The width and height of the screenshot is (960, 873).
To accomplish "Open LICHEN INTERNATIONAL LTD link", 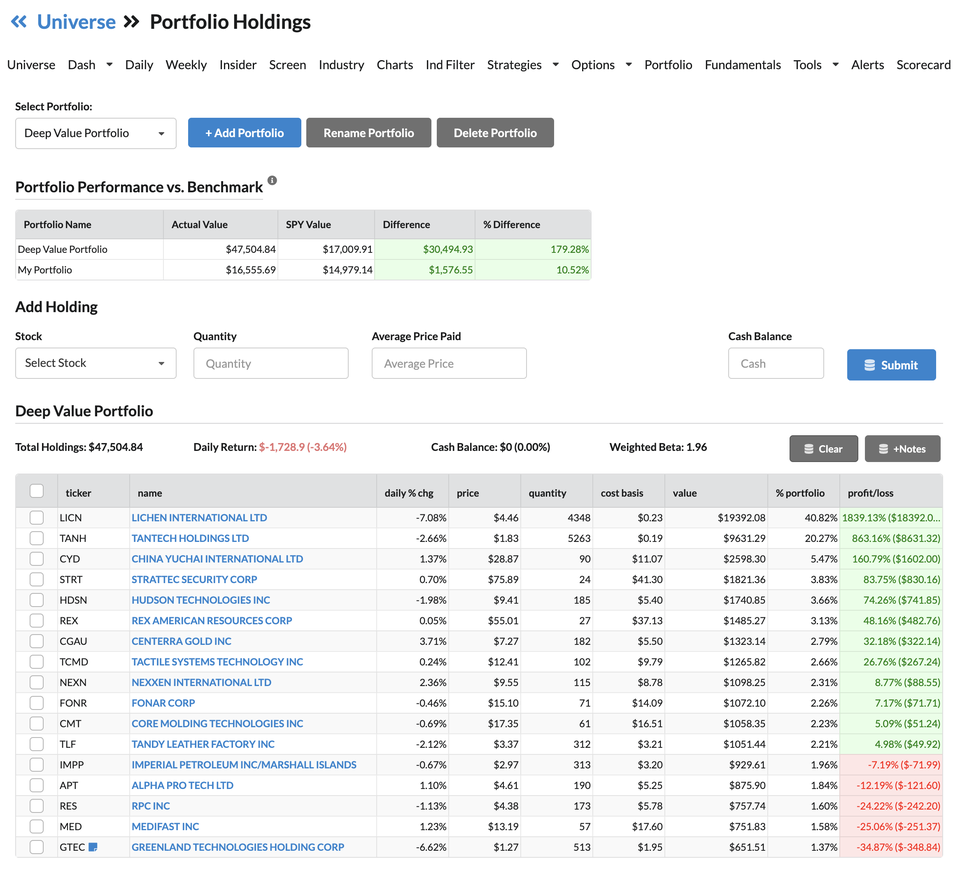I will 200,518.
